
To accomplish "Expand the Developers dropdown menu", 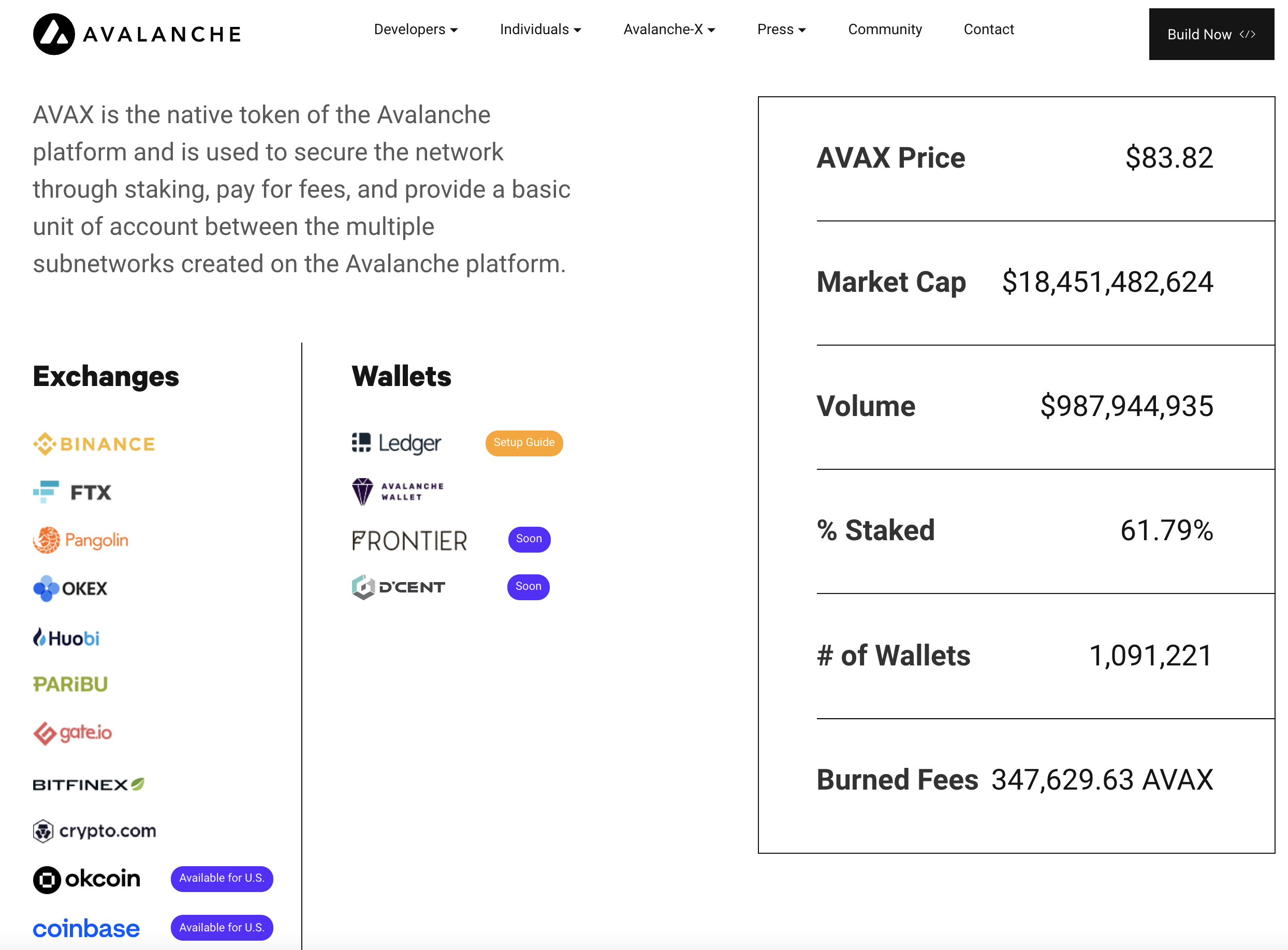I will [x=415, y=29].
